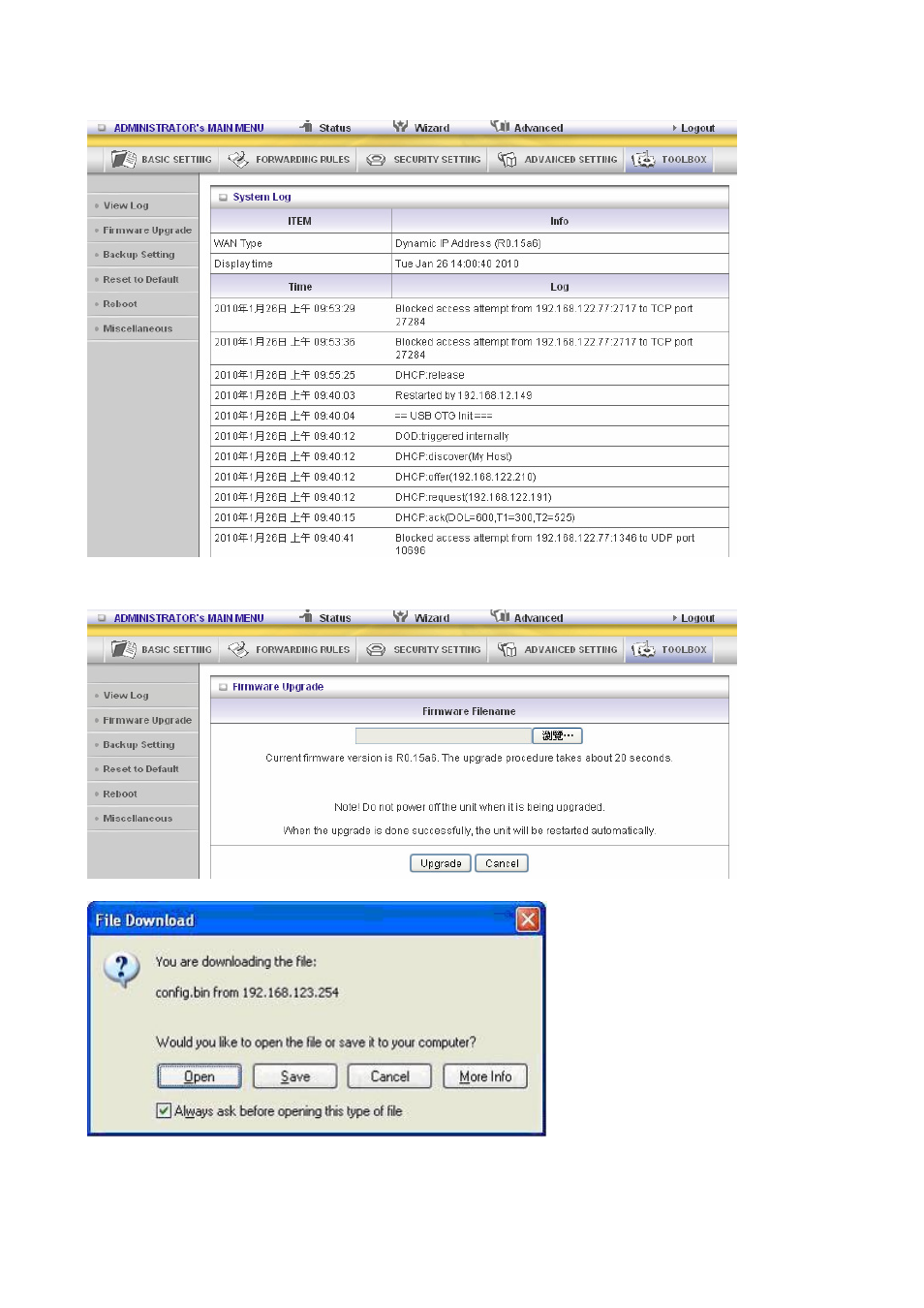The width and height of the screenshot is (924, 1308).
Task: Click the Advanced Setting icon in System Log panel
Action: [507, 159]
